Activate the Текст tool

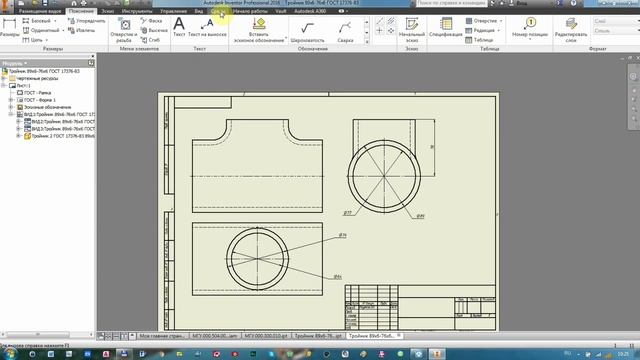179,28
